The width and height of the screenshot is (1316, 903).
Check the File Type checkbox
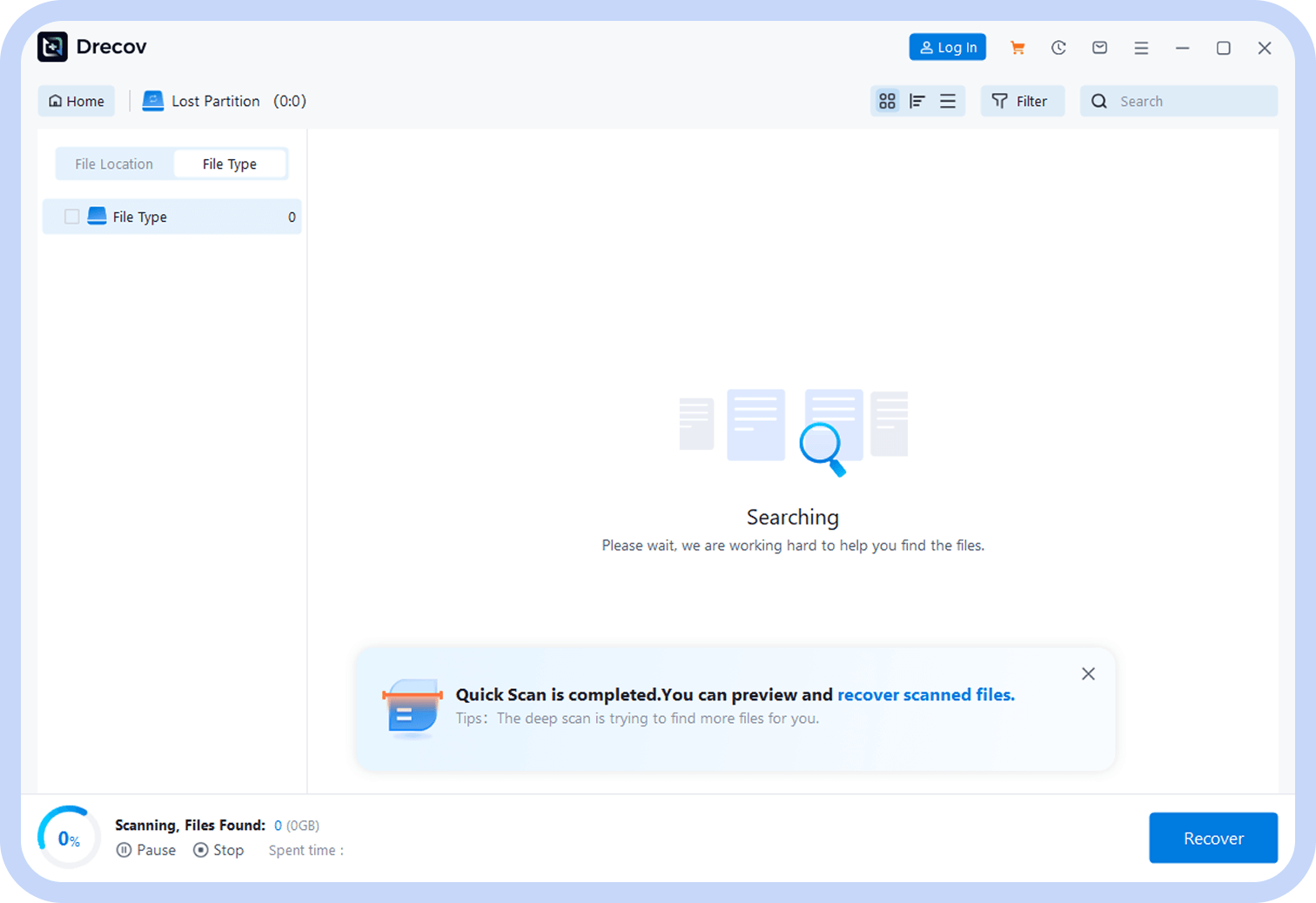(72, 217)
